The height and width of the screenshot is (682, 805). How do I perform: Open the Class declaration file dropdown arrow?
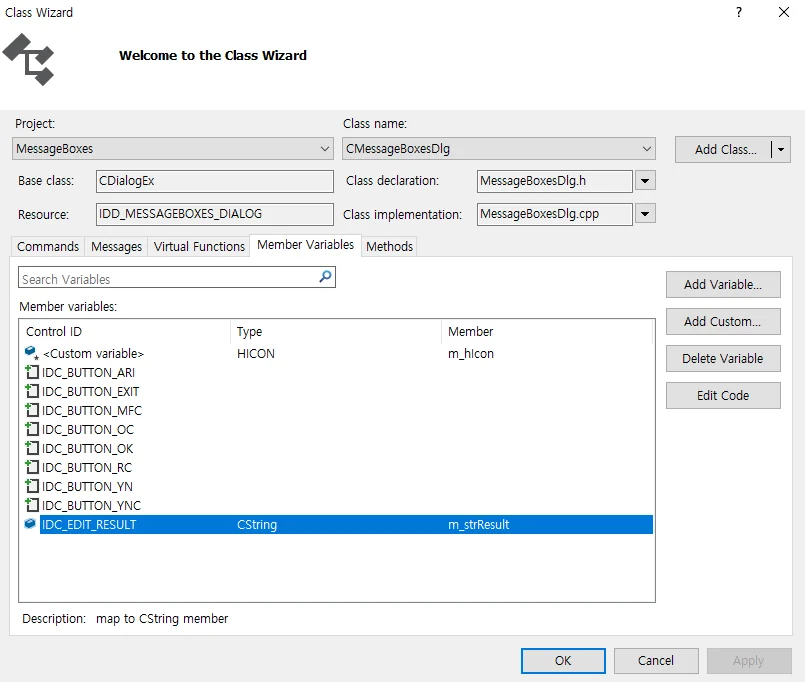645,181
